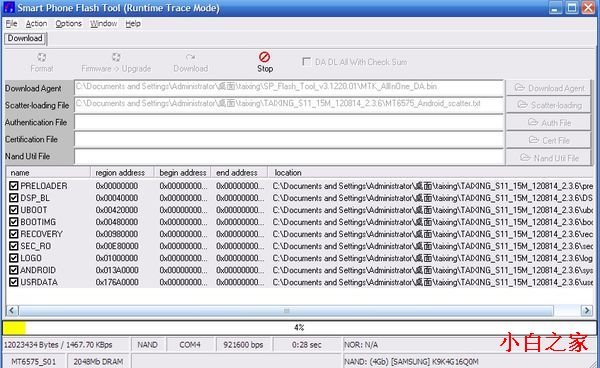Switch to the Download tab
Image resolution: width=600 pixels, height=368 pixels.
pyautogui.click(x=25, y=38)
